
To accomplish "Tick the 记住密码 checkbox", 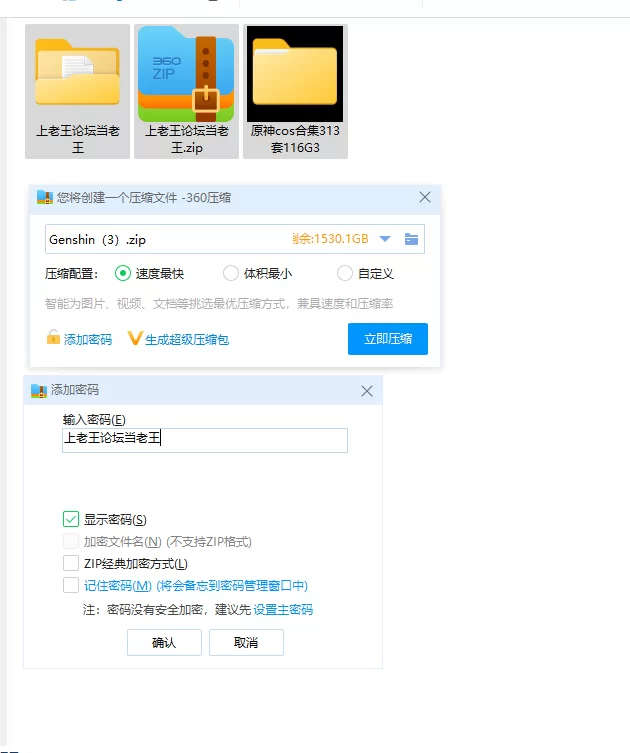I will coord(71,585).
